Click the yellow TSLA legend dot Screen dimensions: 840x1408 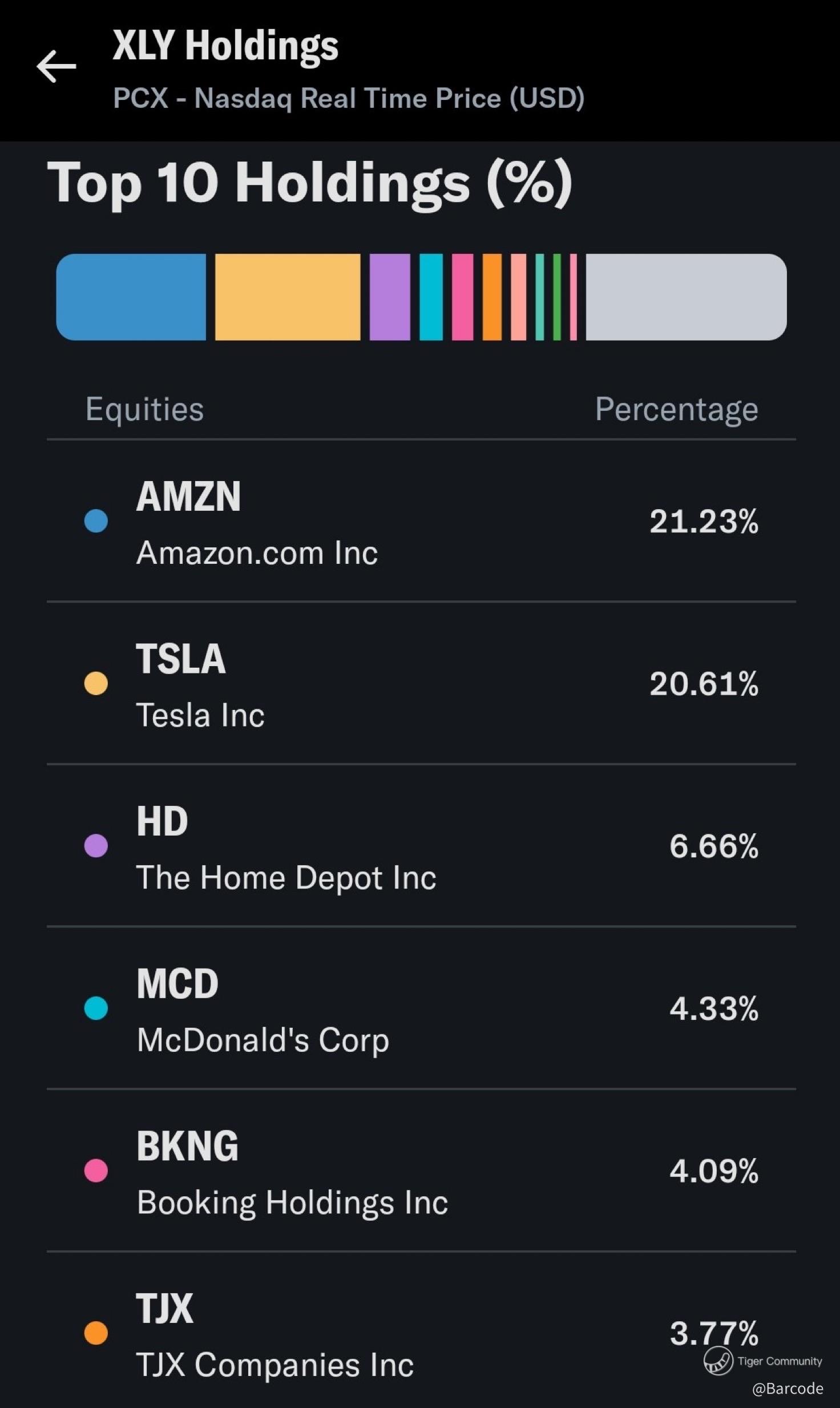[96, 683]
